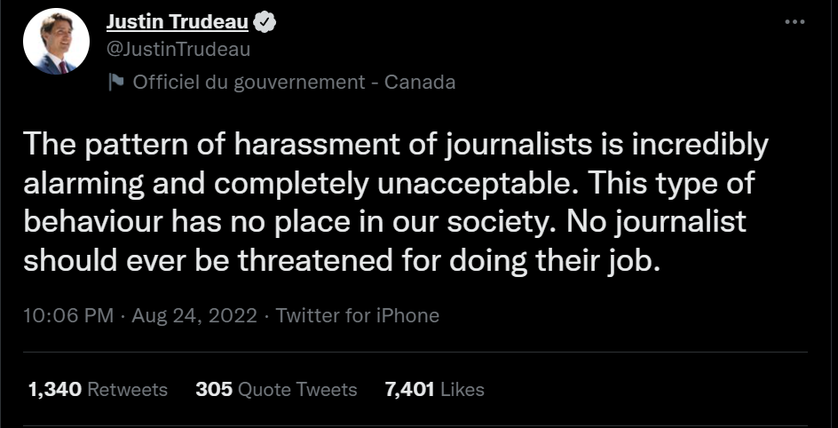Click the verified checkmark badge
Image resolution: width=838 pixels, height=428 pixels.
pos(264,22)
